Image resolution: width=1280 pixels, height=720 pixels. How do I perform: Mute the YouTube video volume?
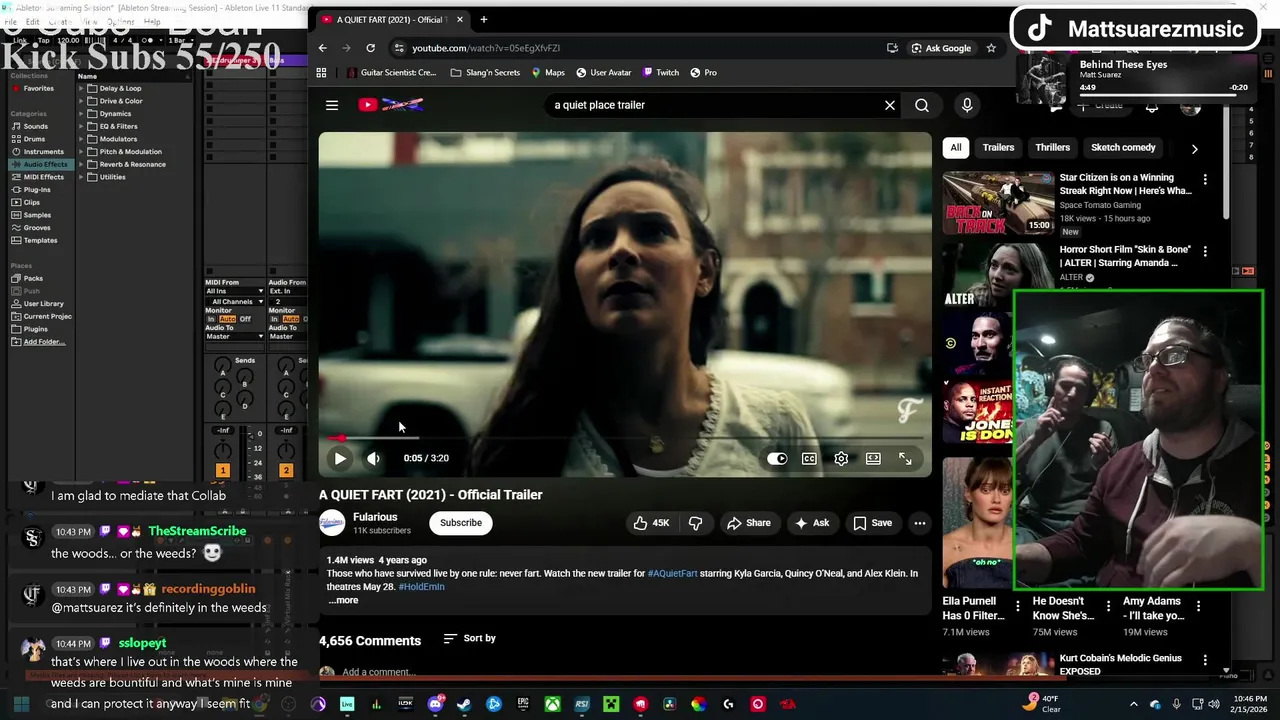(373, 458)
